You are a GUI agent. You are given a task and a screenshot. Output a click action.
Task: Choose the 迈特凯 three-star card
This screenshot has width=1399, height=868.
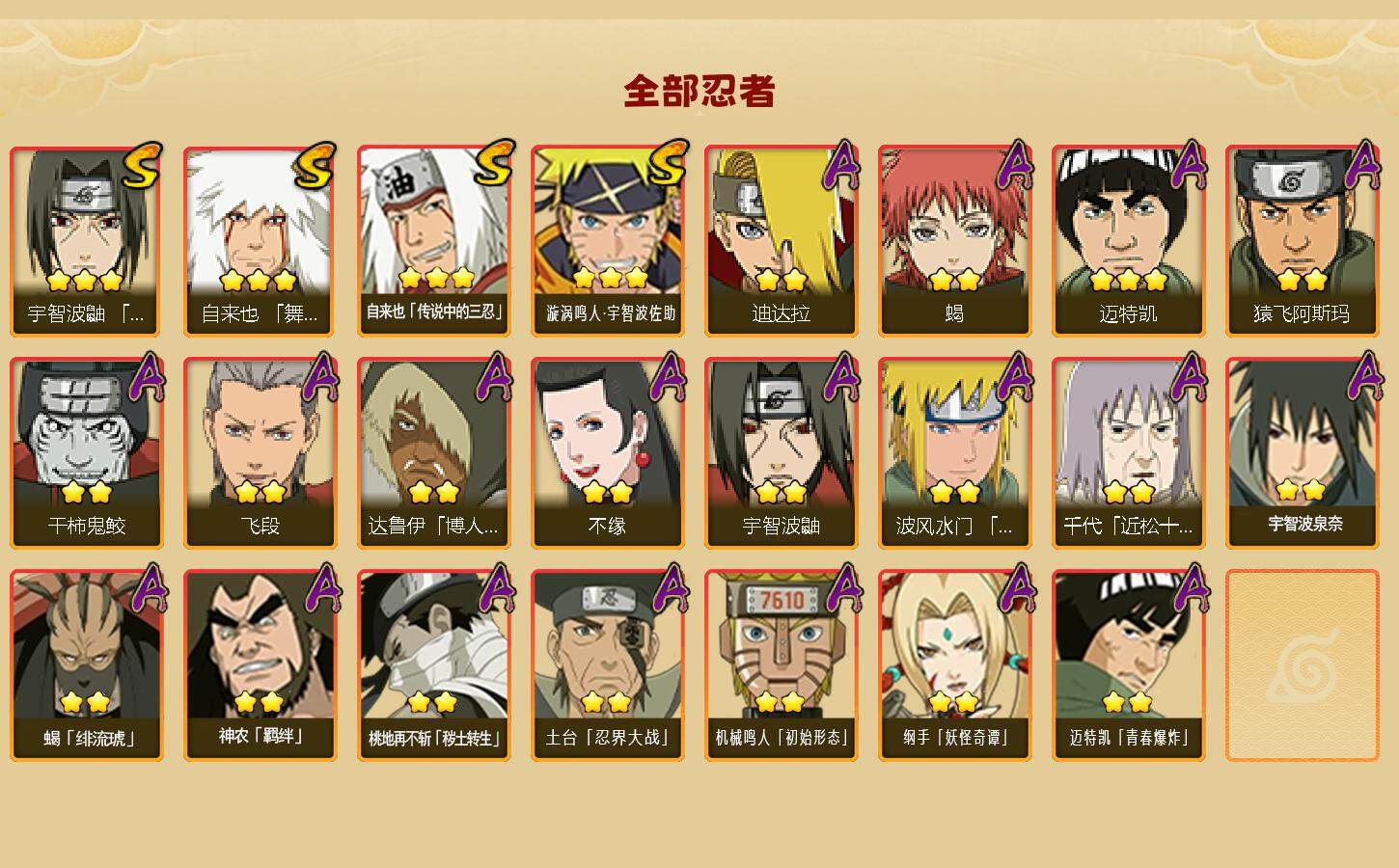click(x=1129, y=241)
